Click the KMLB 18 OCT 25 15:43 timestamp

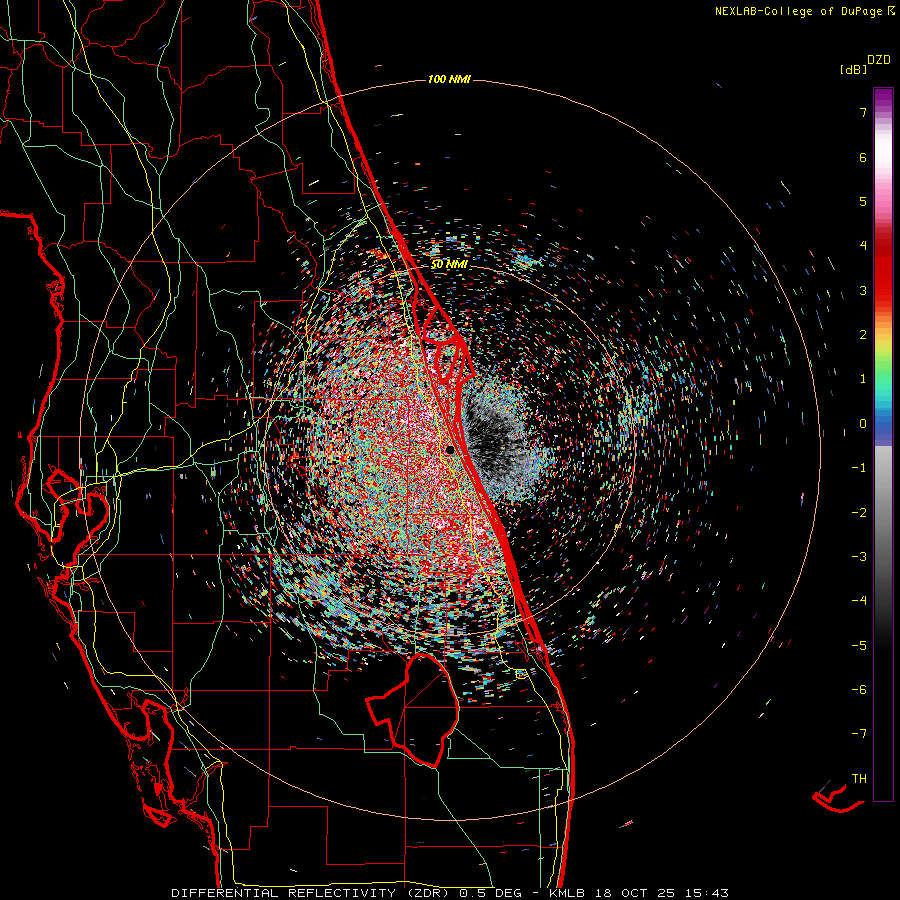[639, 893]
